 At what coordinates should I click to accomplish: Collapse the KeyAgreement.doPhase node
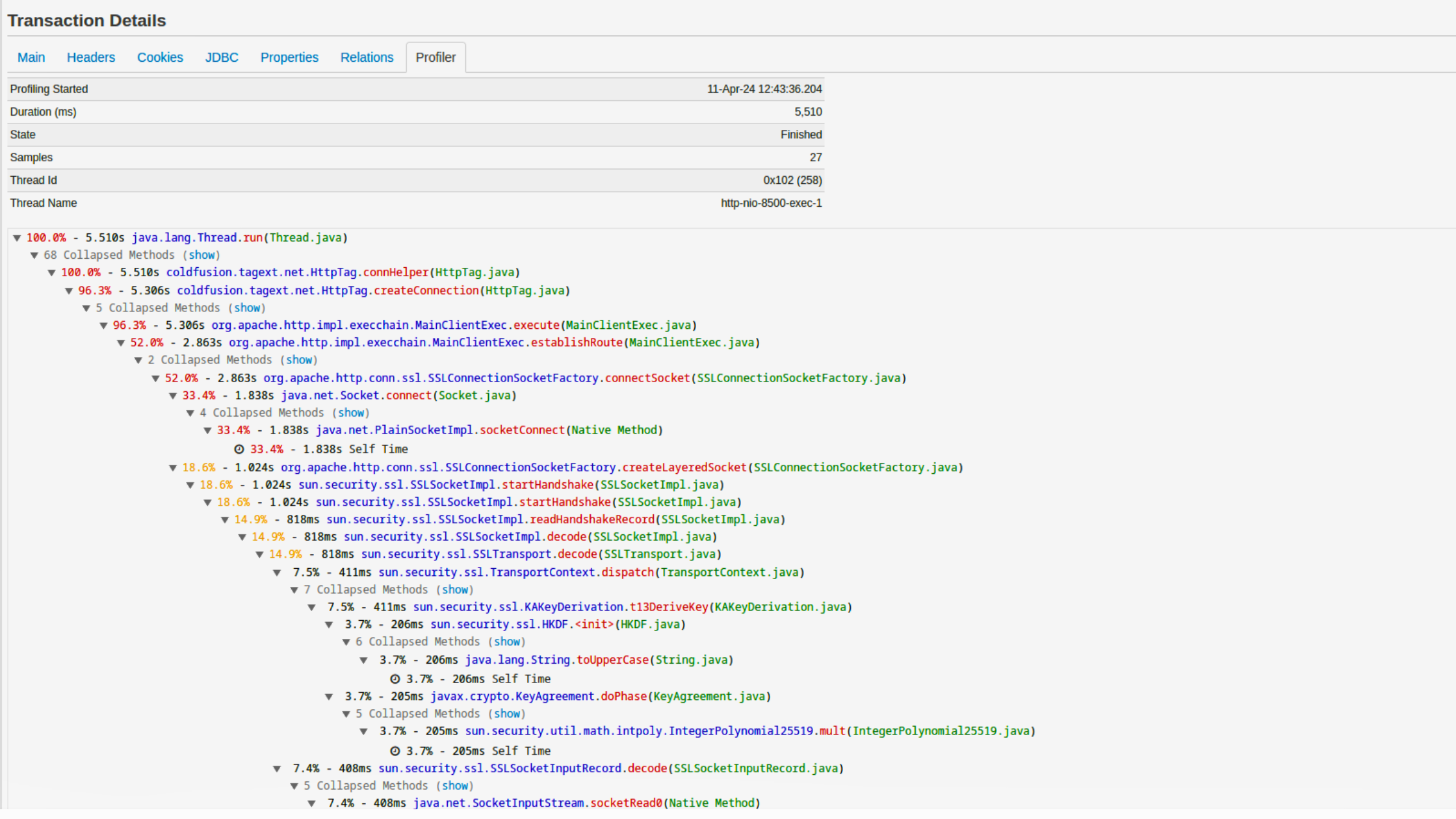point(329,697)
